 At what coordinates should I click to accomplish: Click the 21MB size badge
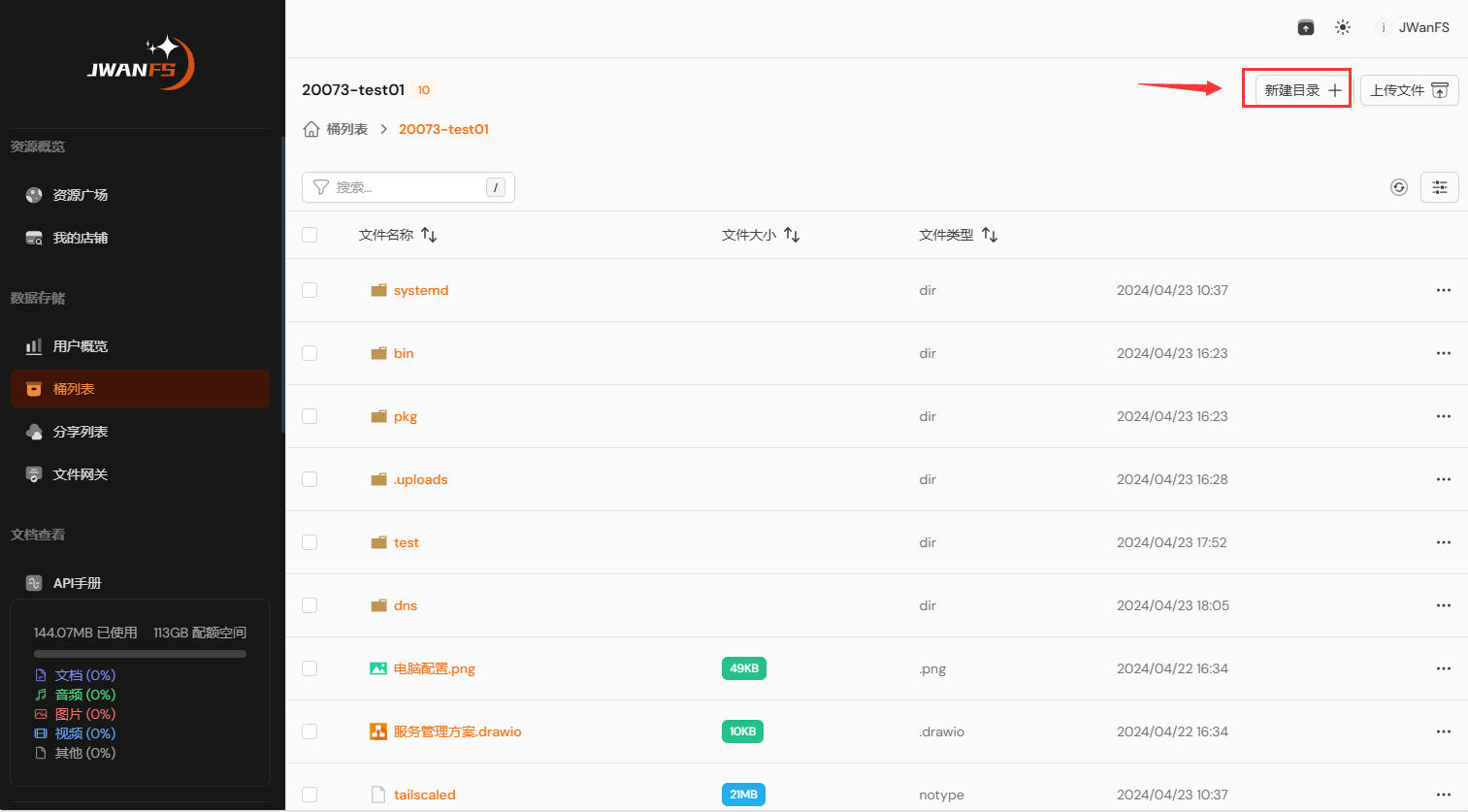[744, 795]
